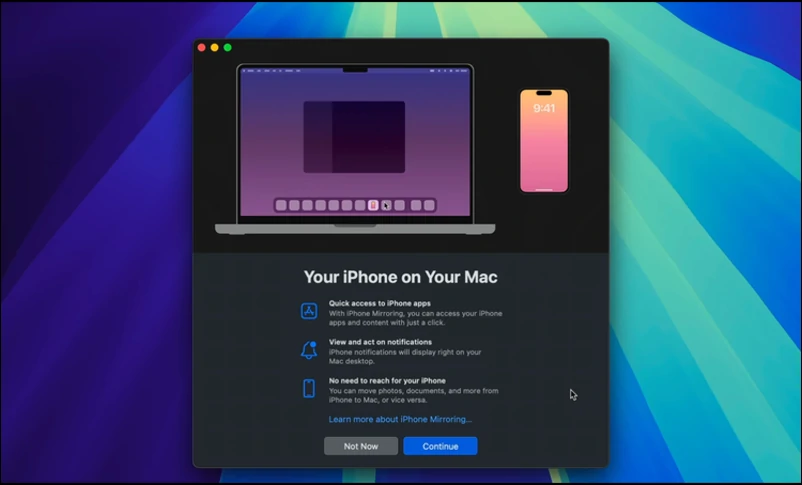The width and height of the screenshot is (802, 485).
Task: Click the highlighted dock icon in the MacBook illustration
Action: (373, 205)
